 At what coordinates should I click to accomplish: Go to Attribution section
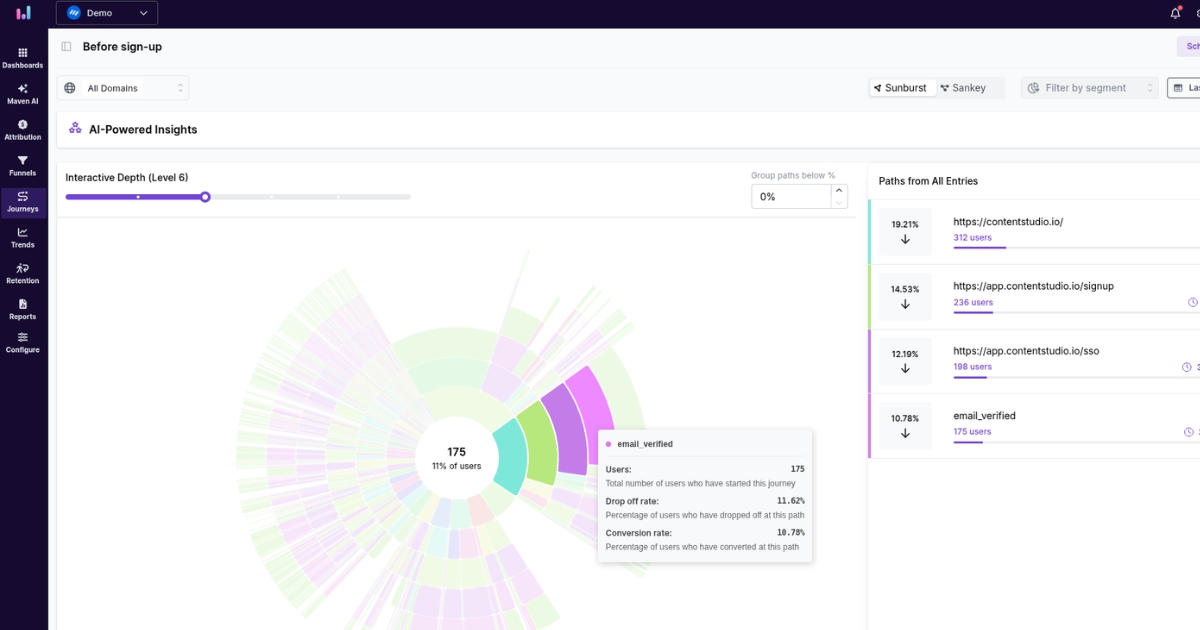point(23,130)
